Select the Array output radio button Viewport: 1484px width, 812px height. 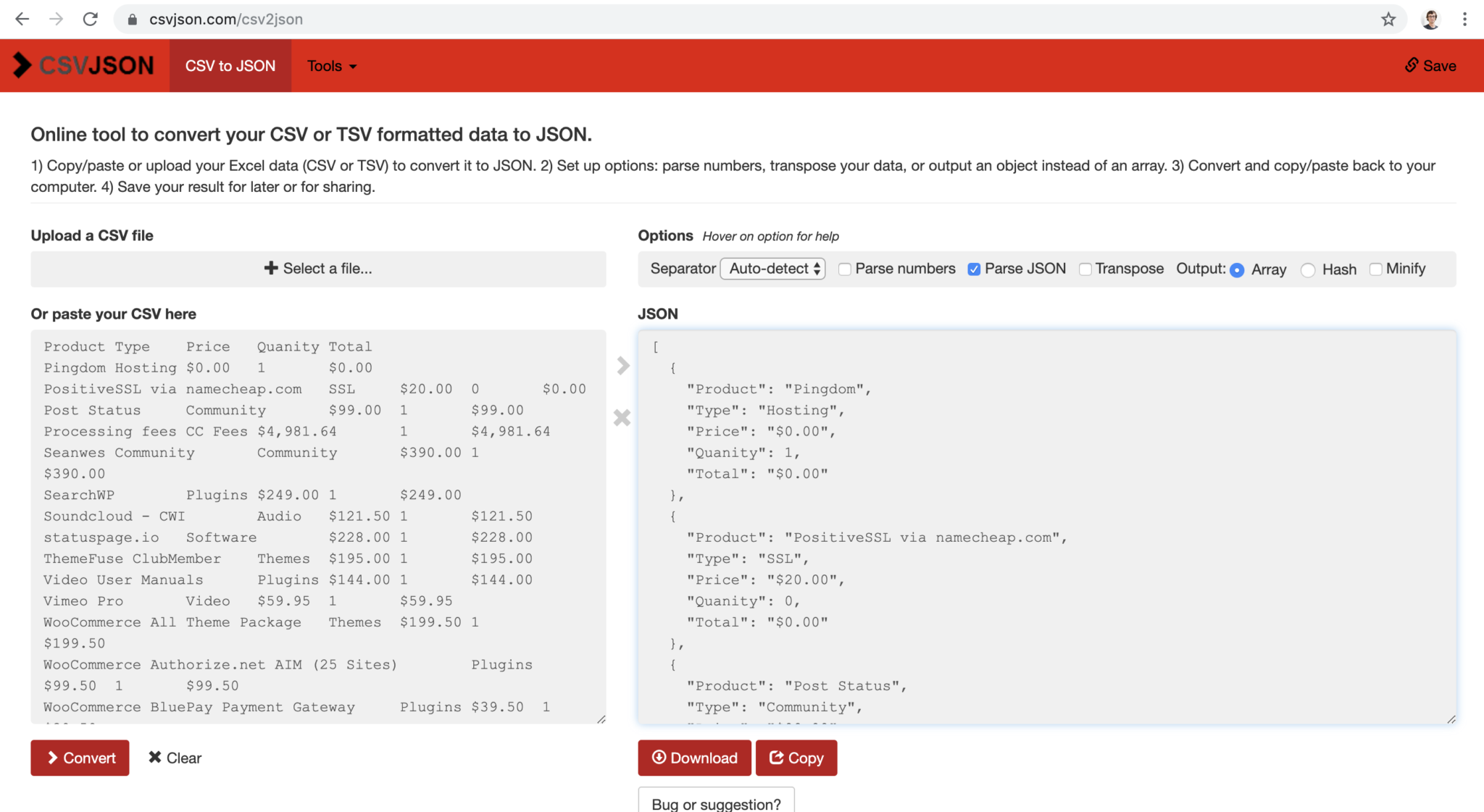[x=1237, y=270]
